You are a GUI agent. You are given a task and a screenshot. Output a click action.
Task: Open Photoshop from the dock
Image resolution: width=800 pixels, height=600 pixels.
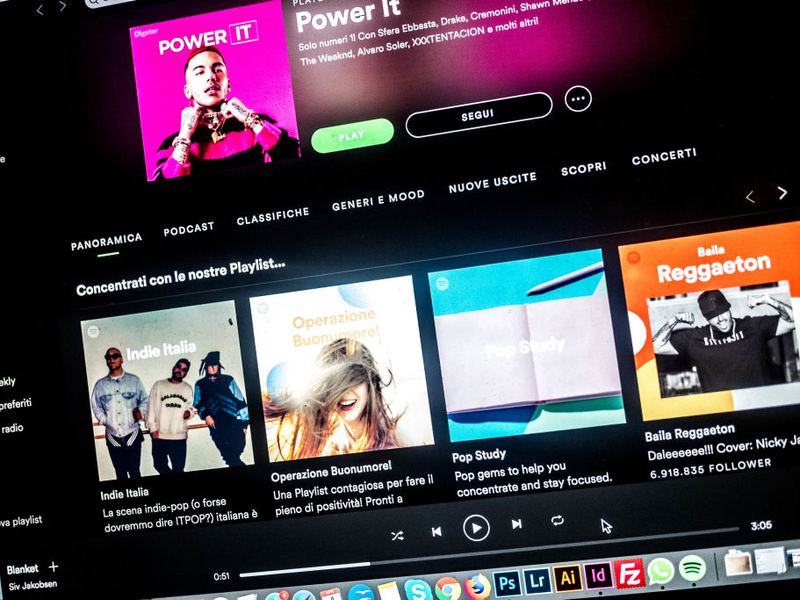(507, 583)
